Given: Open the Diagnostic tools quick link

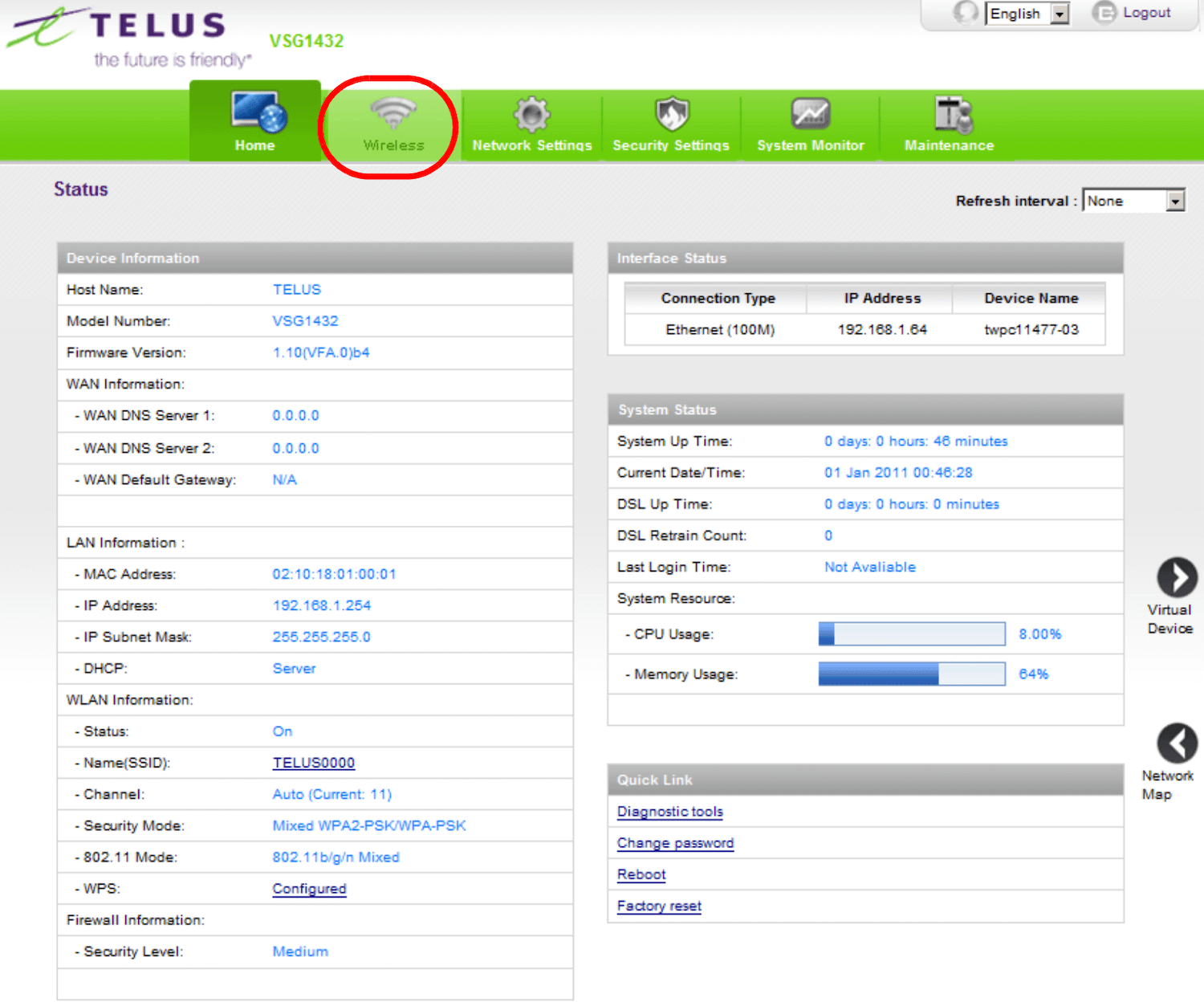Looking at the screenshot, I should [x=670, y=812].
